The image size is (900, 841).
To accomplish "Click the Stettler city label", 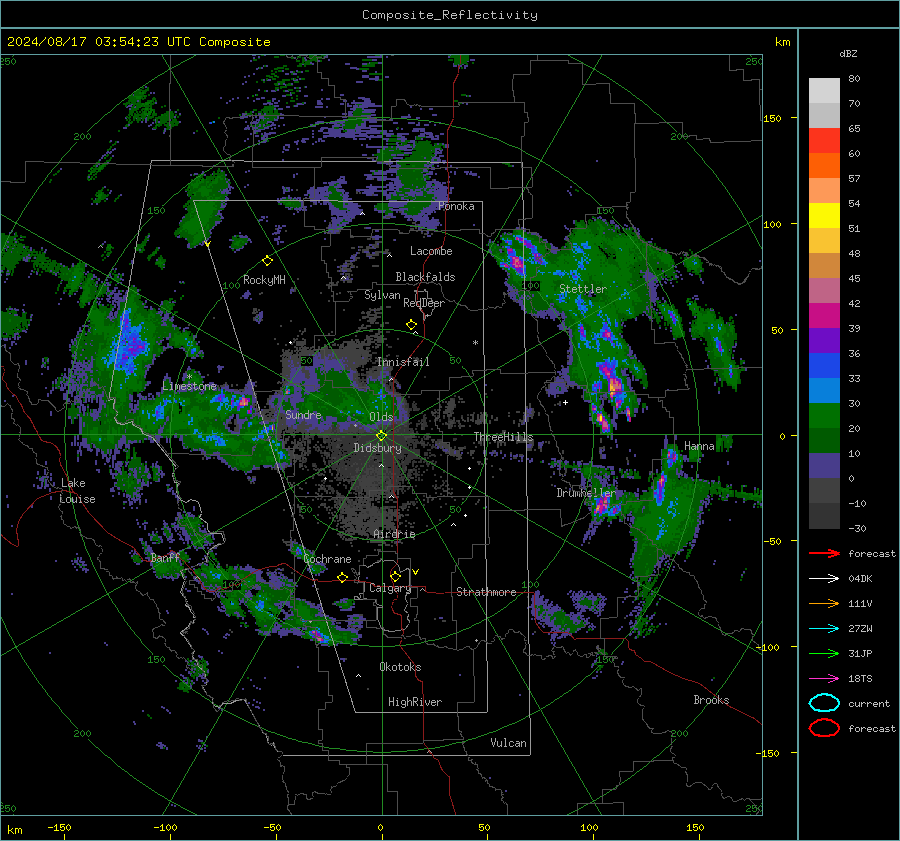I will (583, 289).
